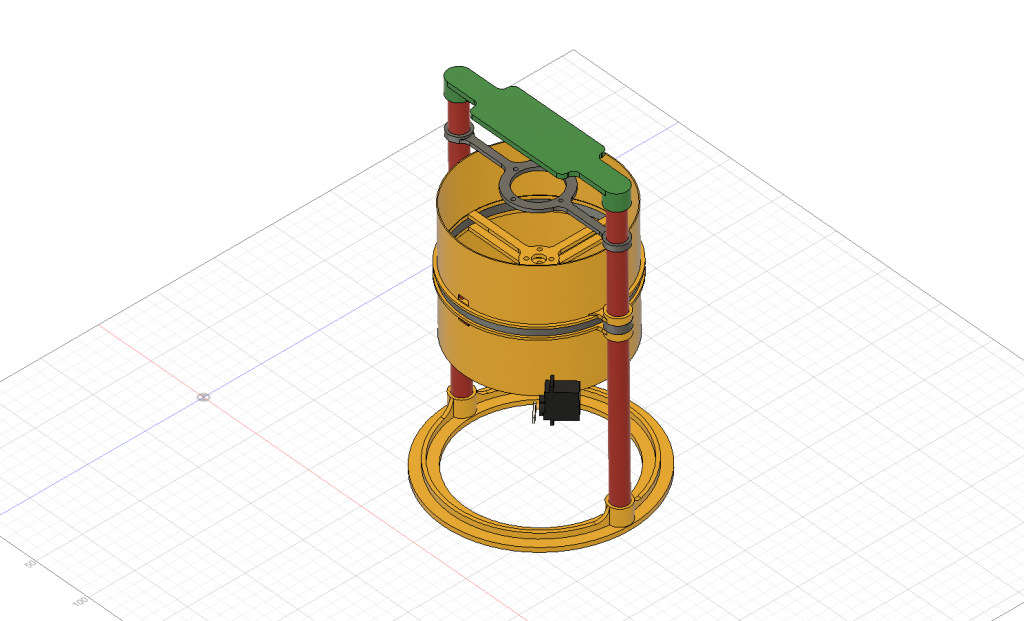Click the origin point marker left of the model
Screen dimensions: 1024x621
203,397
